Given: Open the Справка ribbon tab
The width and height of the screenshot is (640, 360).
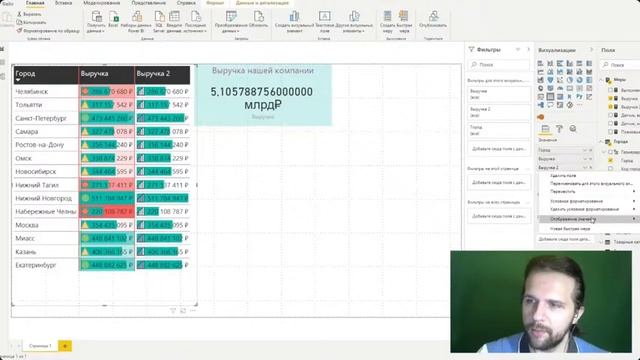Looking at the screenshot, I should click(x=186, y=3).
